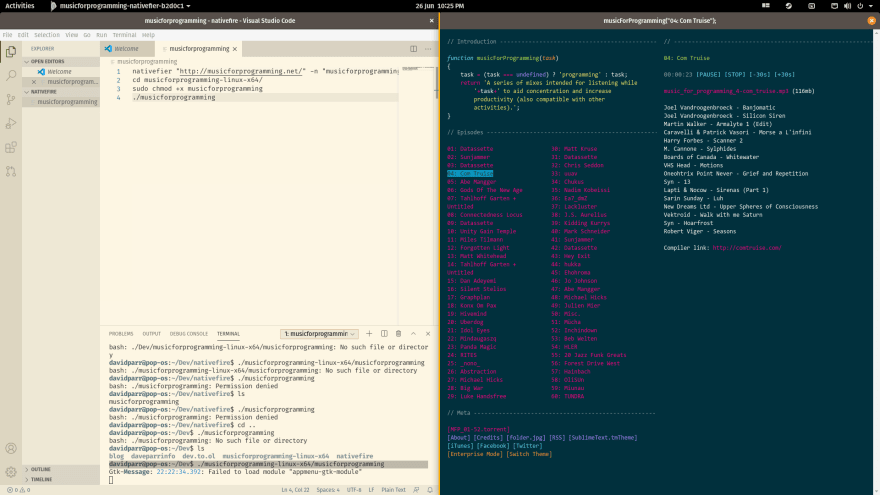
Task: Open the app menu dropdown in top bar
Action: pyautogui.click(x=121, y=6)
